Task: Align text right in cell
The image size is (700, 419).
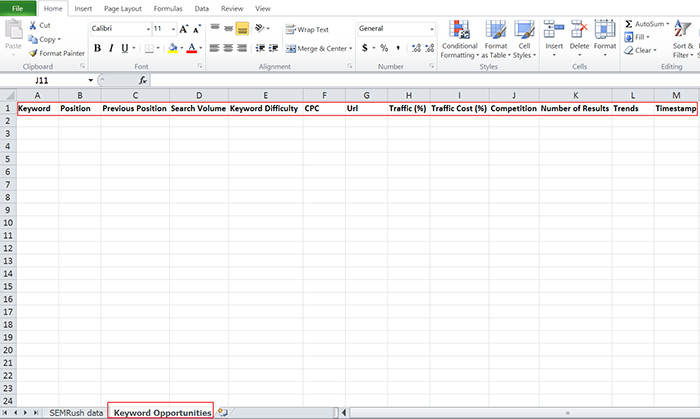Action: (242, 48)
